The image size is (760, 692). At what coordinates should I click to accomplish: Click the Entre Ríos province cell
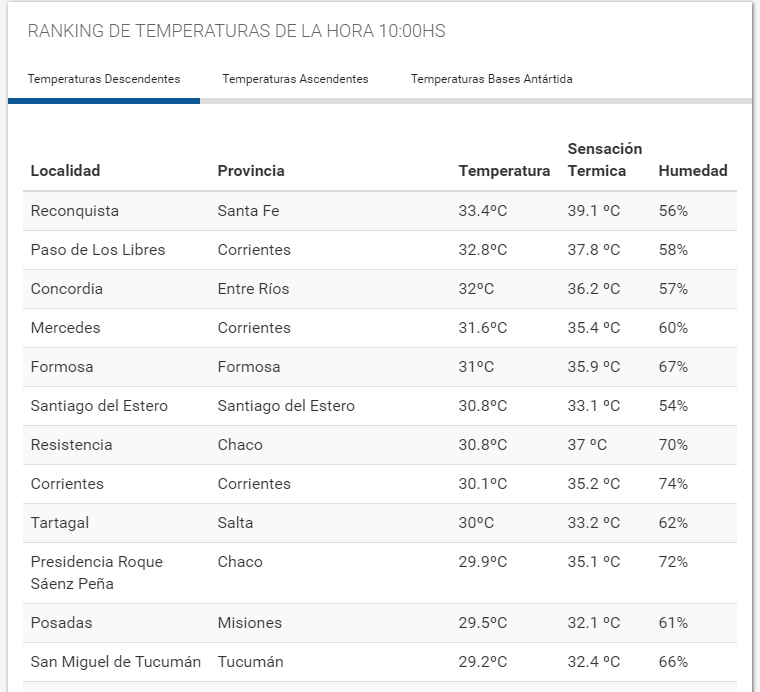253,289
